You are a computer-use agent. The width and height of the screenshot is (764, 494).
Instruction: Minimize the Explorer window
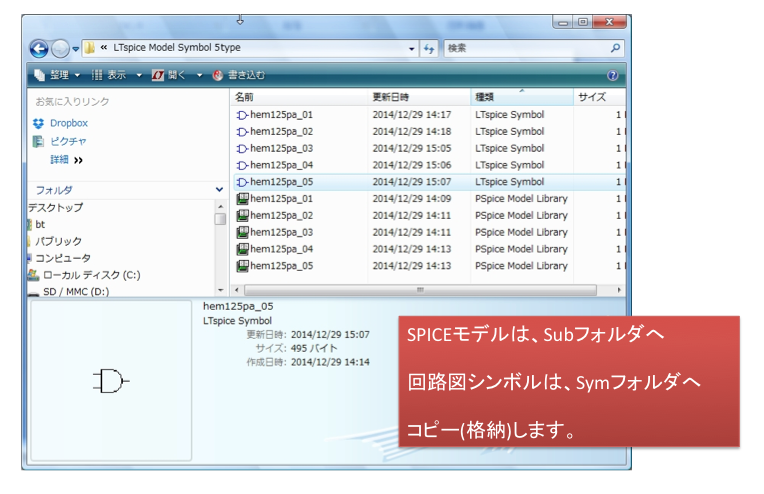(563, 22)
